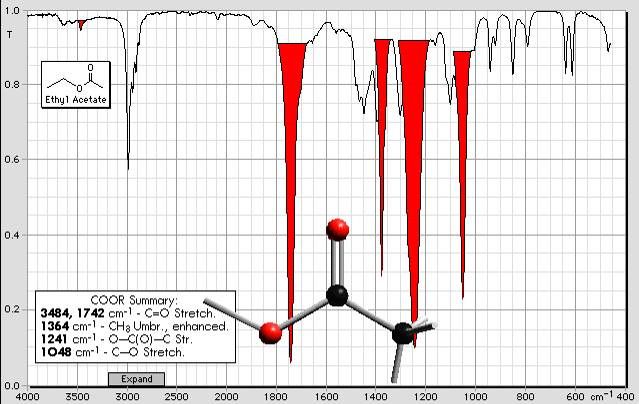639x404 pixels.
Task: Click the "COOR Summary:" heading
Action: point(134,300)
